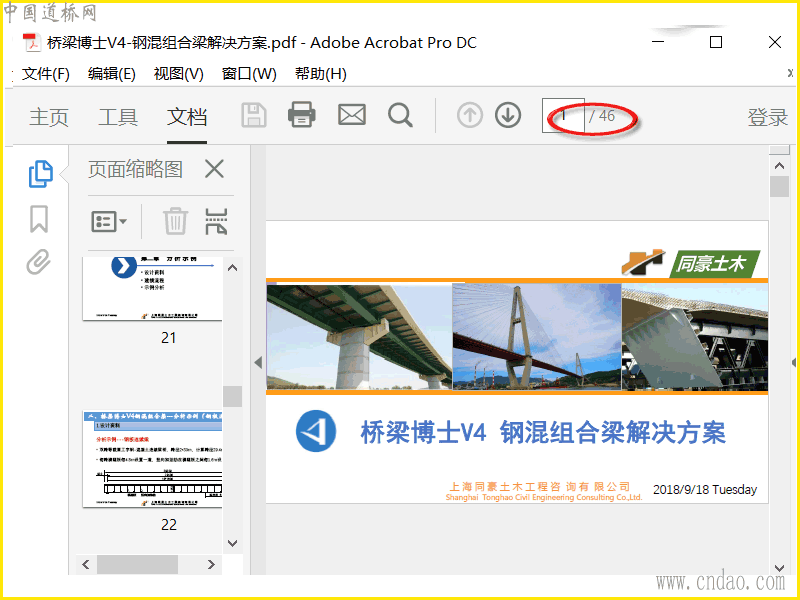This screenshot has width=800, height=600.
Task: Collapse the left navigation pane arrow
Action: [258, 362]
